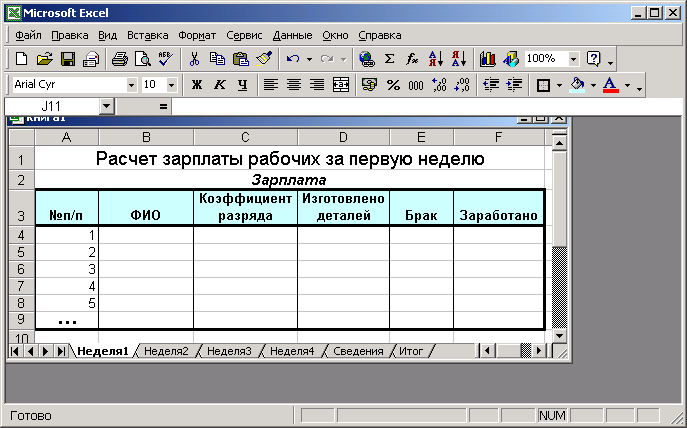Sort descending Я-А
Screen dimensions: 687x428
pyautogui.click(x=459, y=59)
